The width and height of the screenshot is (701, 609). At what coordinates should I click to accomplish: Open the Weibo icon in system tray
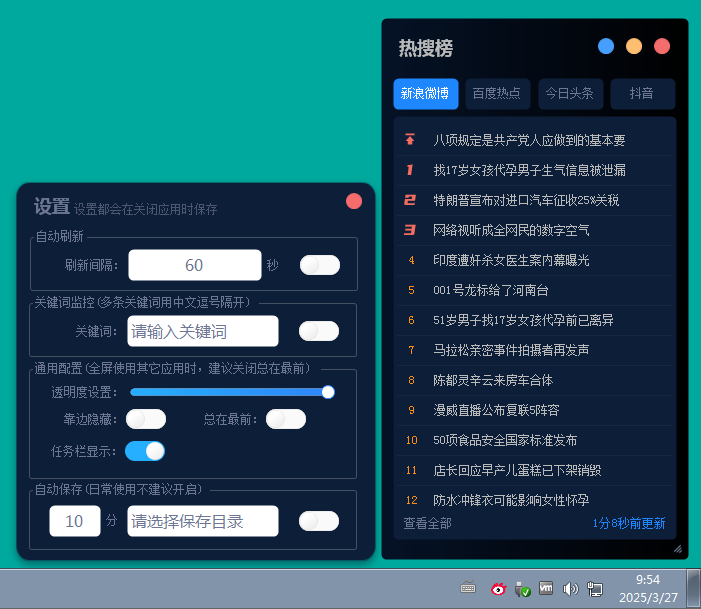click(x=498, y=589)
